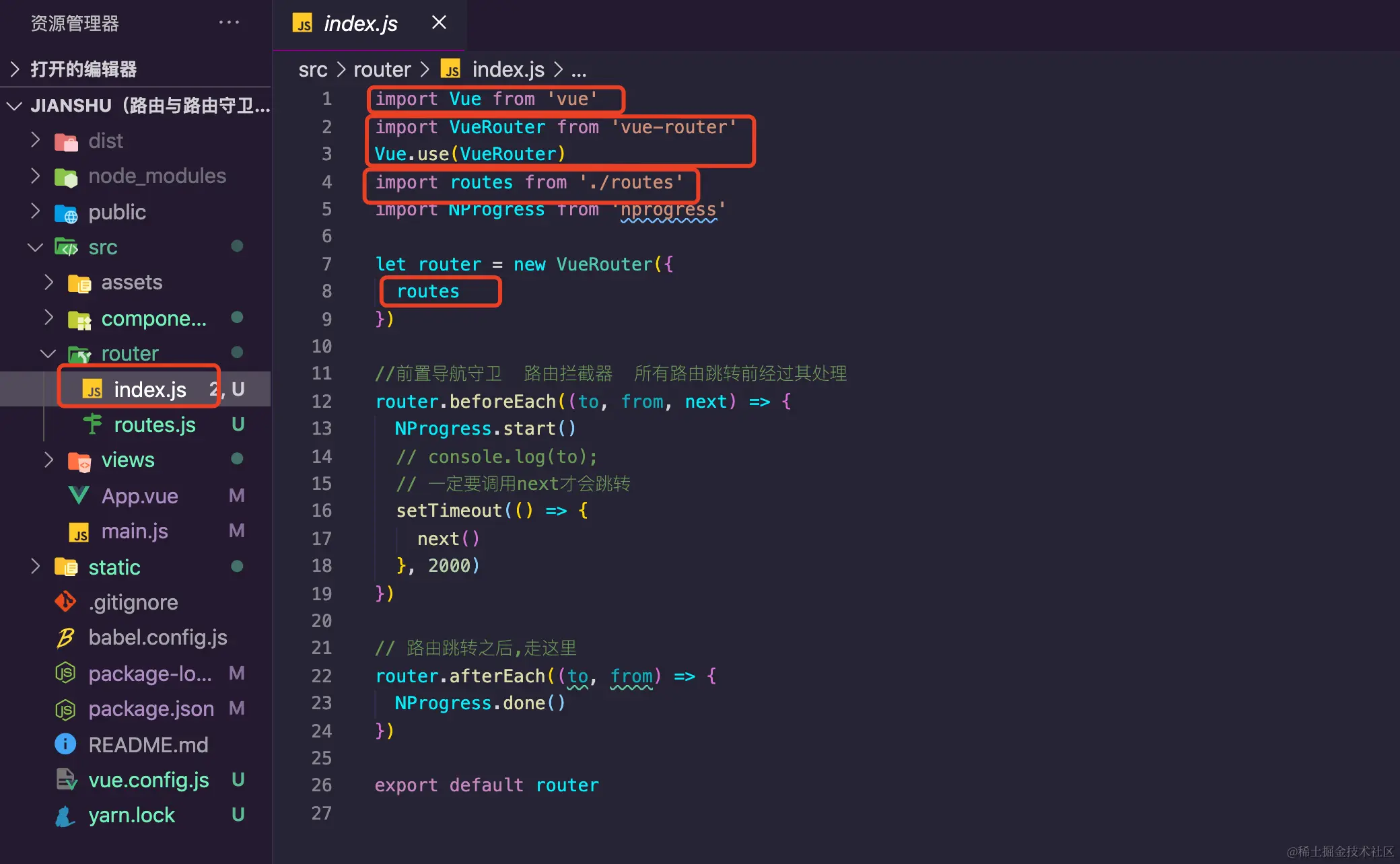Click src in the breadcrumb path
The width and height of the screenshot is (1400, 864).
point(312,69)
